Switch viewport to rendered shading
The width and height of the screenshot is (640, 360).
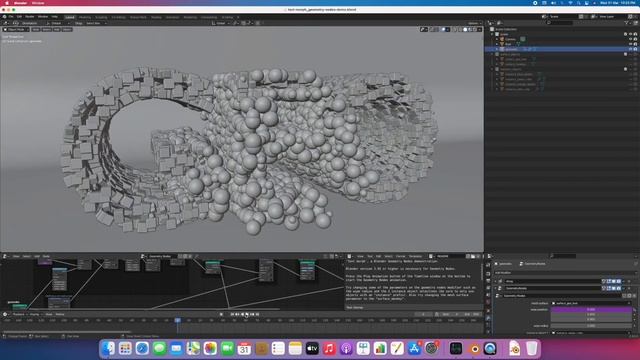point(475,29)
